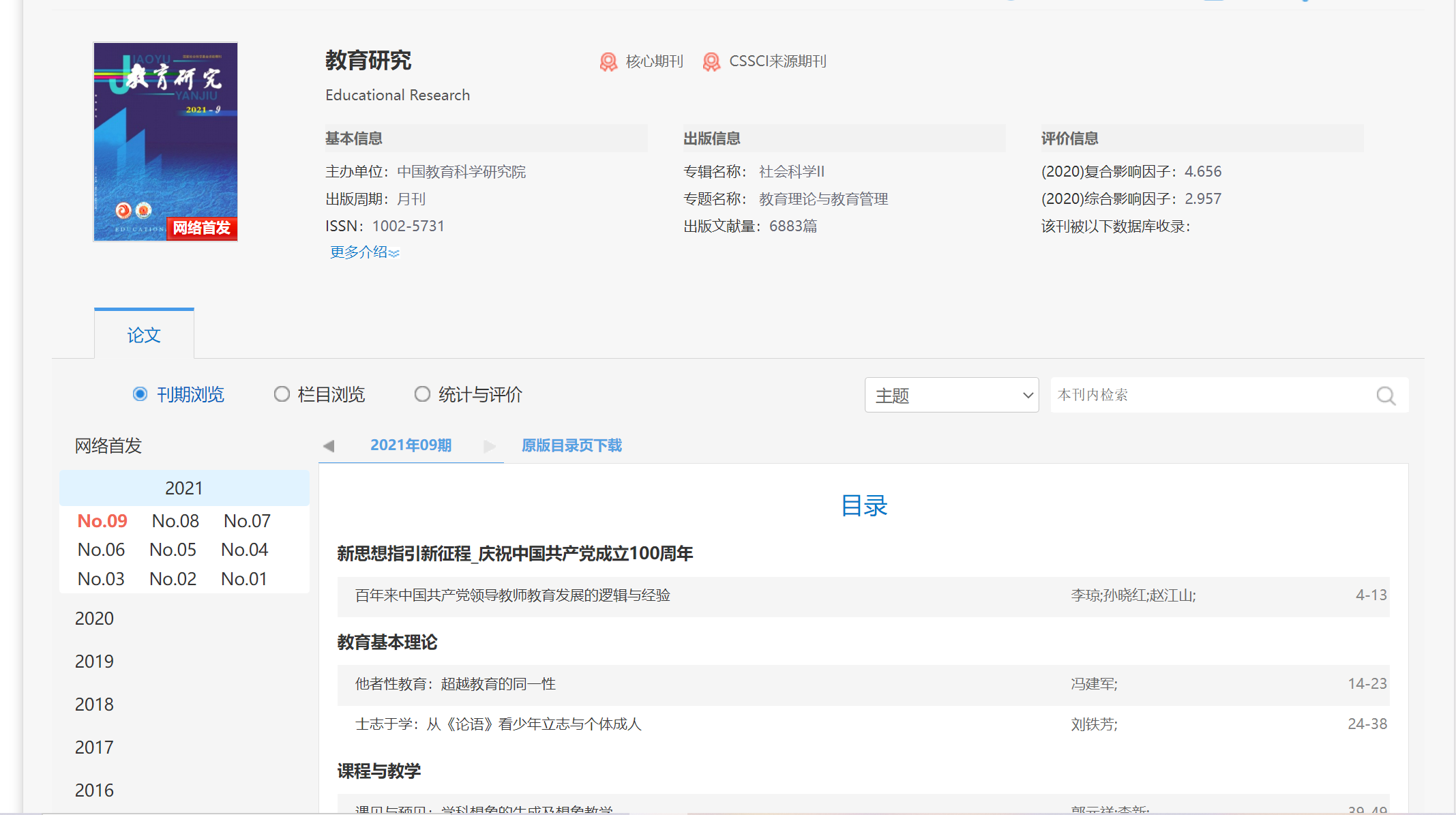
Task: Open article 他者性教育：超越教育的同一性
Action: pyautogui.click(x=455, y=684)
